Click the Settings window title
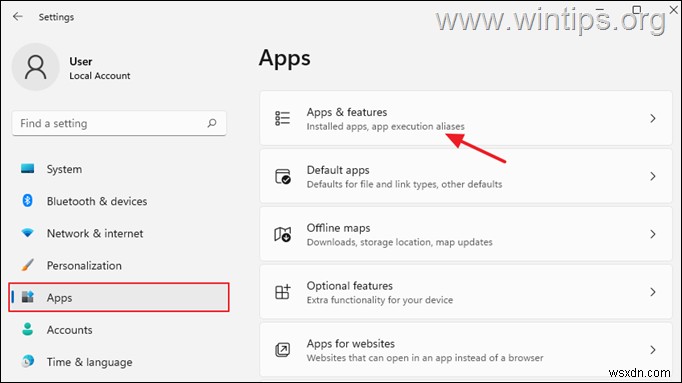 (x=56, y=17)
